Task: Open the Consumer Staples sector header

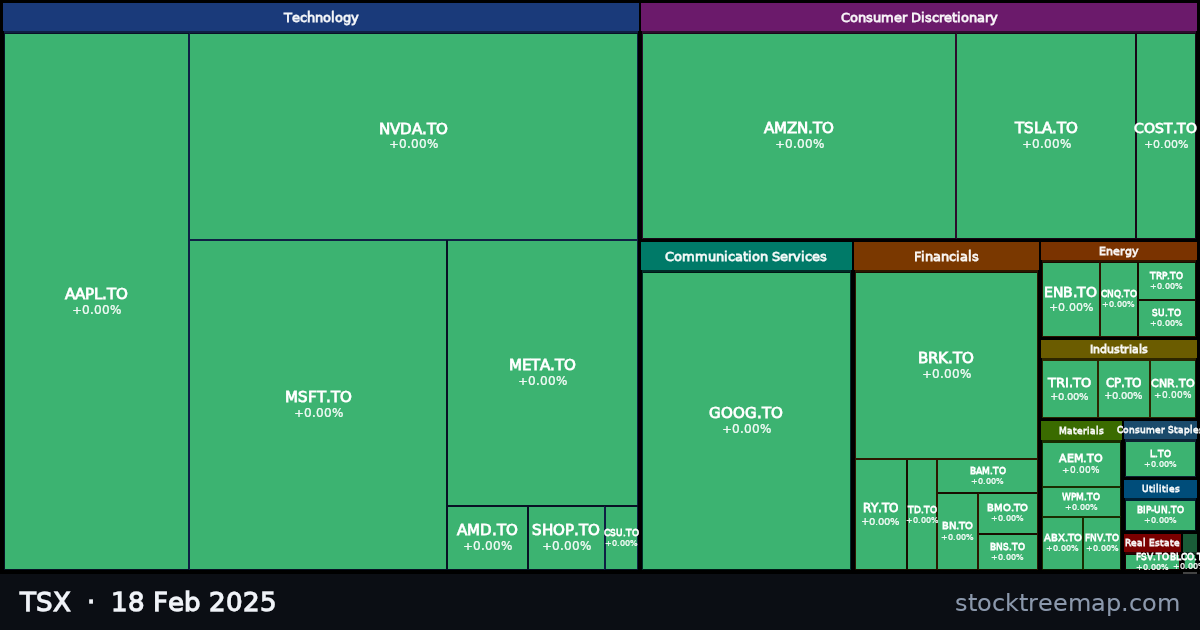Action: tap(1160, 431)
